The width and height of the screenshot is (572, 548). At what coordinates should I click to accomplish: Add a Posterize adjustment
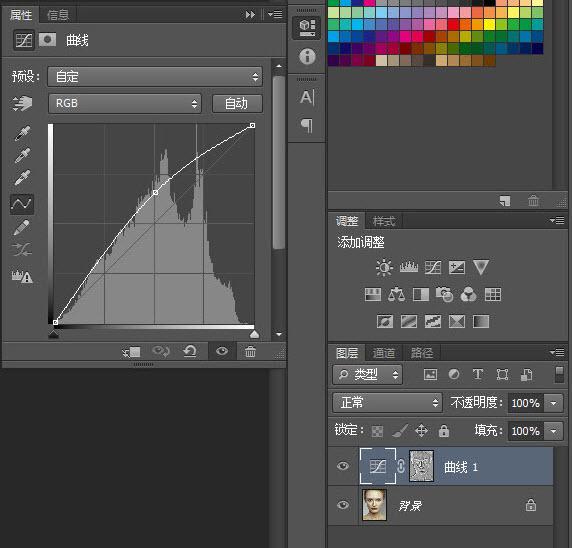pos(409,321)
